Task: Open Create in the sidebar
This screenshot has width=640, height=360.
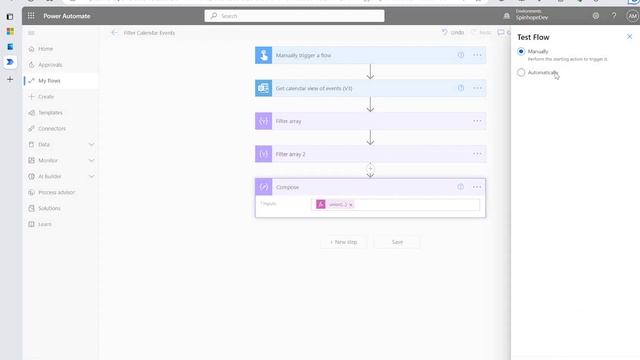Action: (x=60, y=97)
